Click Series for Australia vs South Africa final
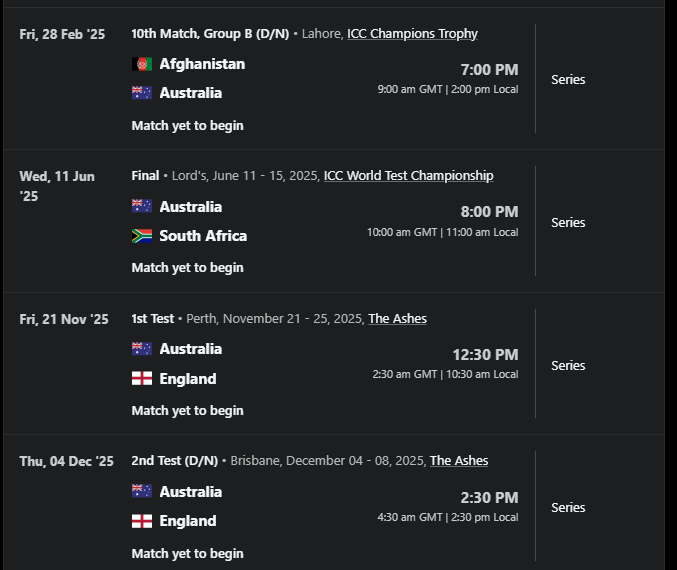The width and height of the screenshot is (677, 570). 568,222
